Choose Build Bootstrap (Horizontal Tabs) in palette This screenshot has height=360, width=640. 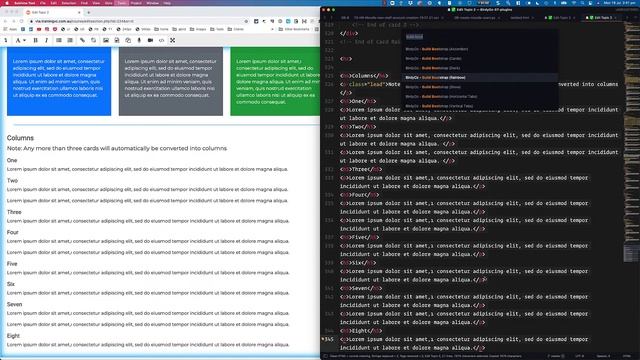[x=480, y=96]
